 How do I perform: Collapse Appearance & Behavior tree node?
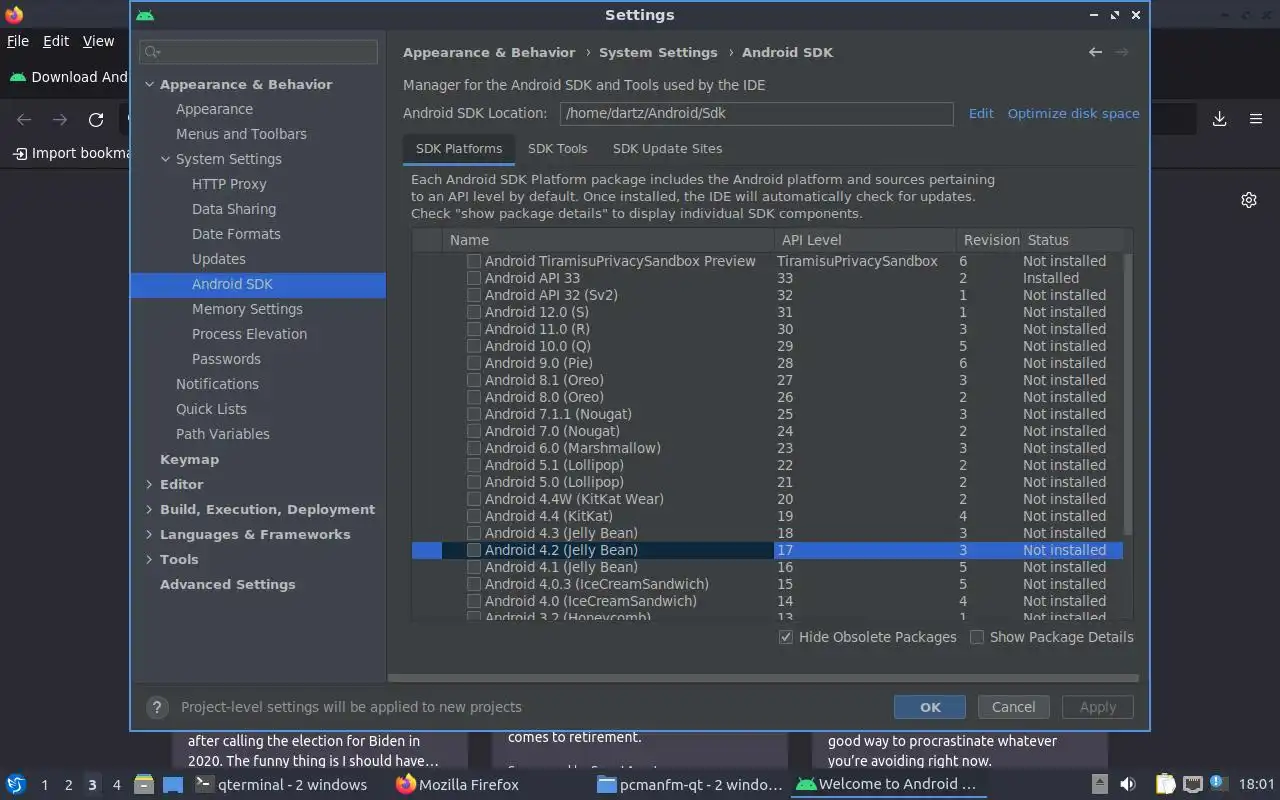click(x=149, y=84)
